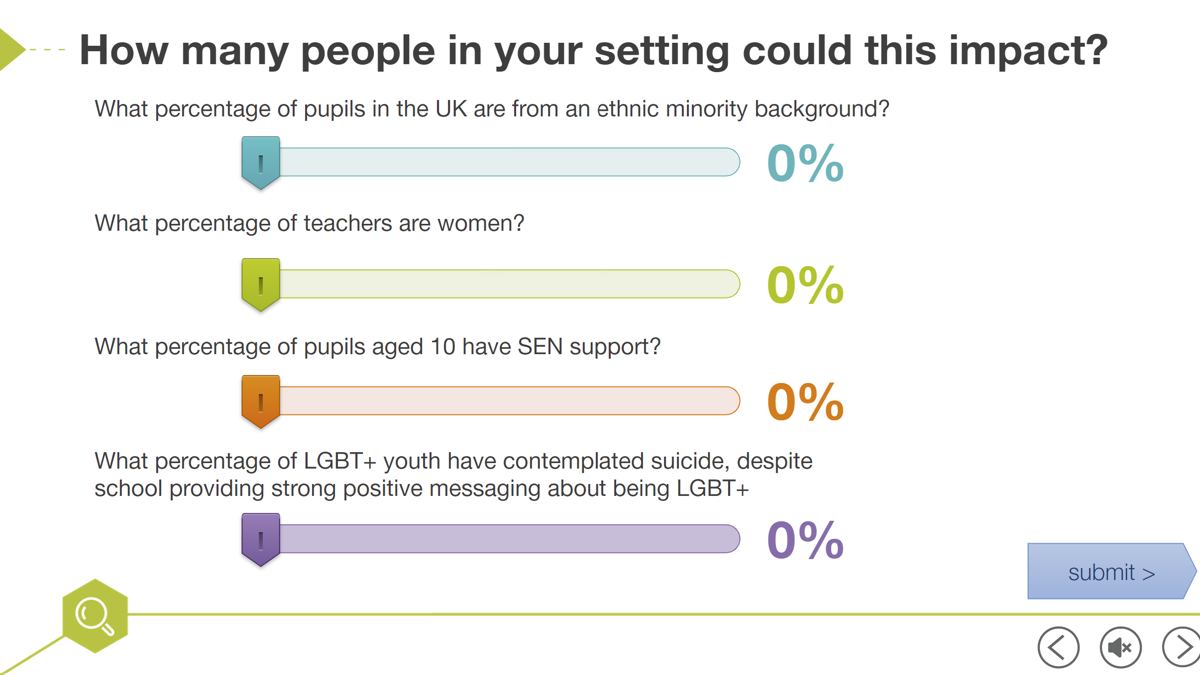Screen dimensions: 1200x675
Task: Grab the teal ethnic minority slider handle
Action: [x=261, y=162]
